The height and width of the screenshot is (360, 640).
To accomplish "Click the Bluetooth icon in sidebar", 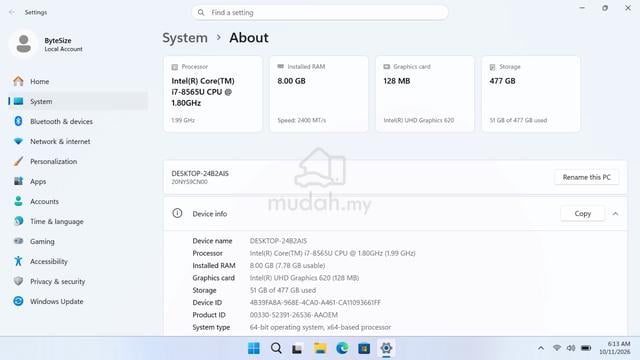I will 18,121.
